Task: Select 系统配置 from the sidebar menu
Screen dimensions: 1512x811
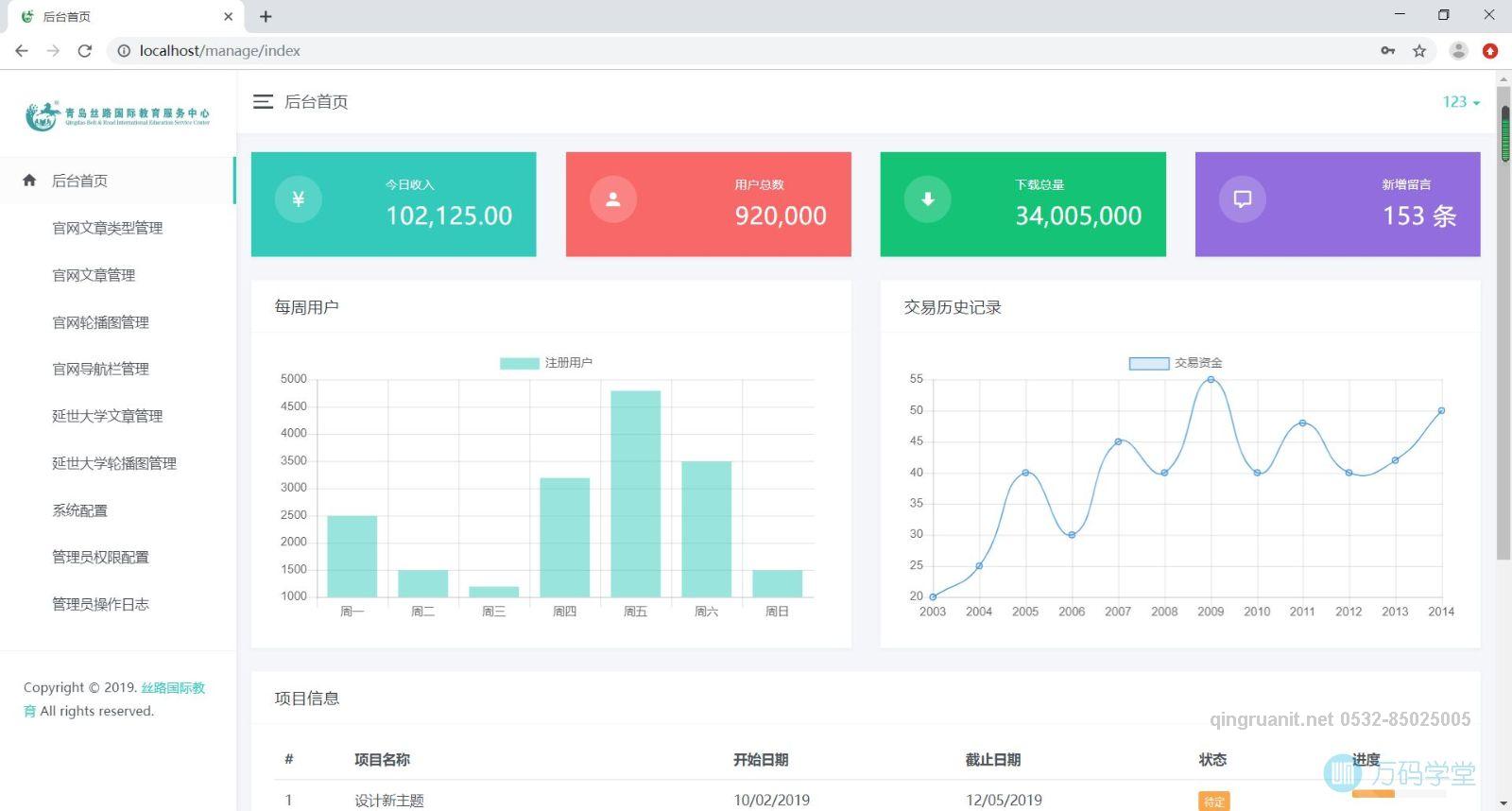Action: (79, 510)
